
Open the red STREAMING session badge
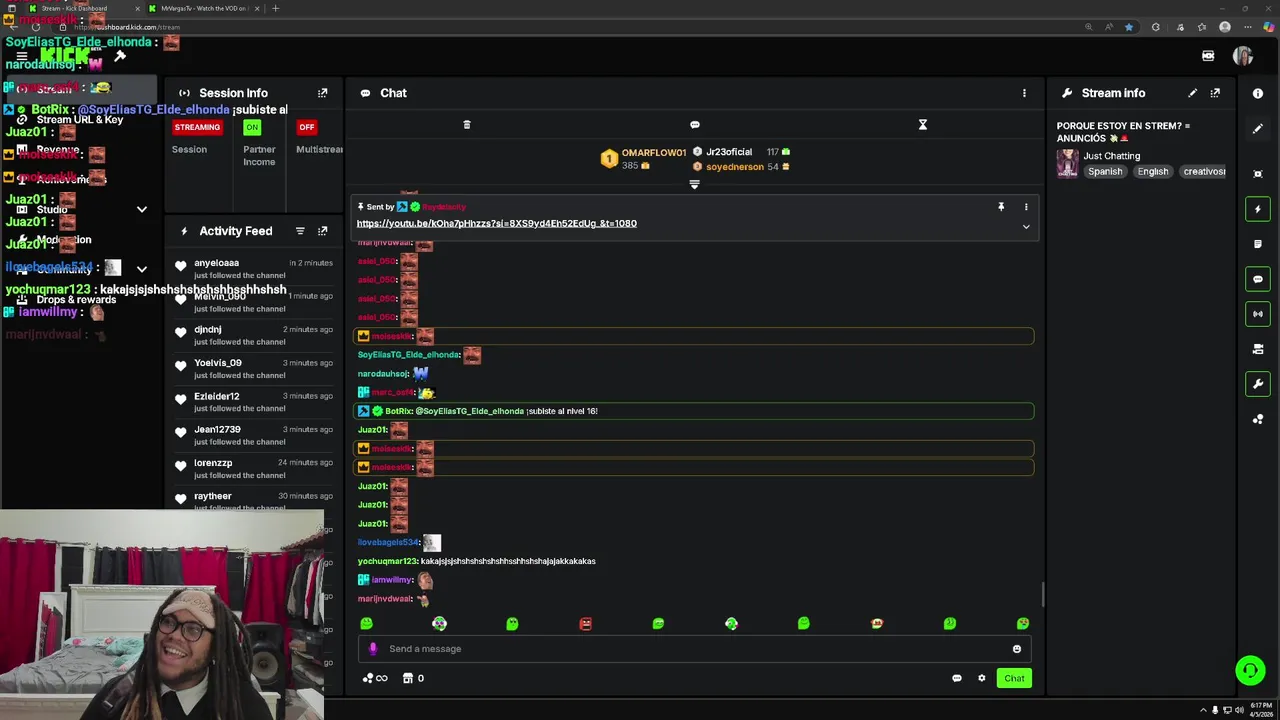[197, 127]
